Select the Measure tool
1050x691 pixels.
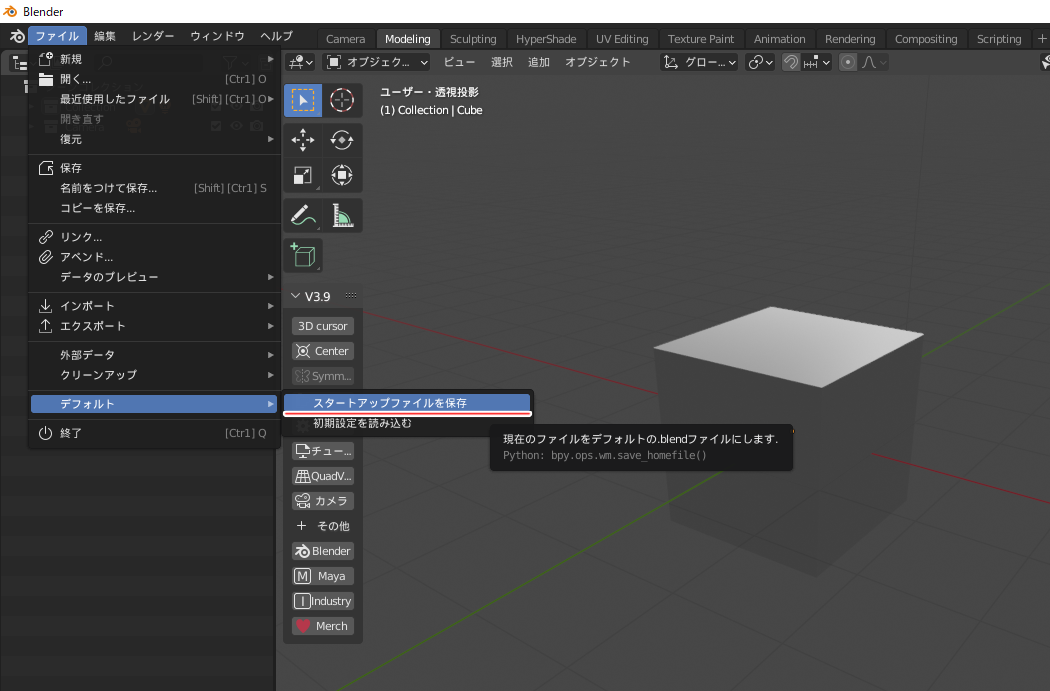[342, 215]
